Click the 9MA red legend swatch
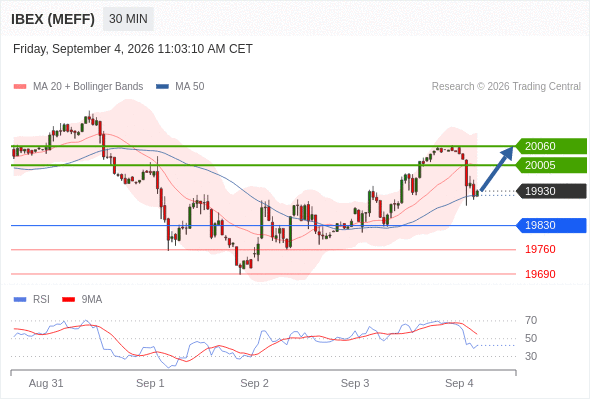This screenshot has height=400, width=590. pos(68,300)
